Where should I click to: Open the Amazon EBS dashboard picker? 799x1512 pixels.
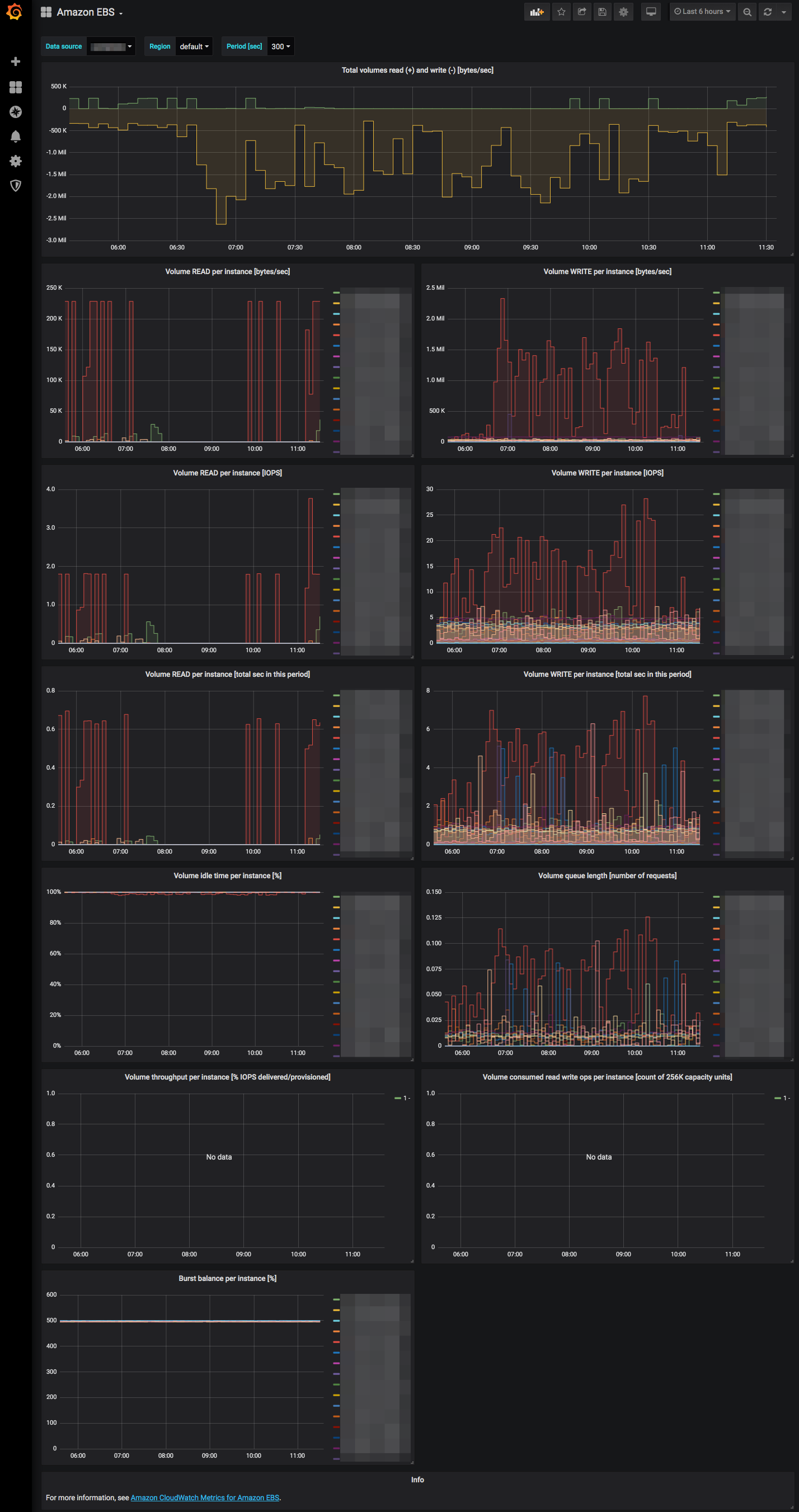(x=82, y=12)
